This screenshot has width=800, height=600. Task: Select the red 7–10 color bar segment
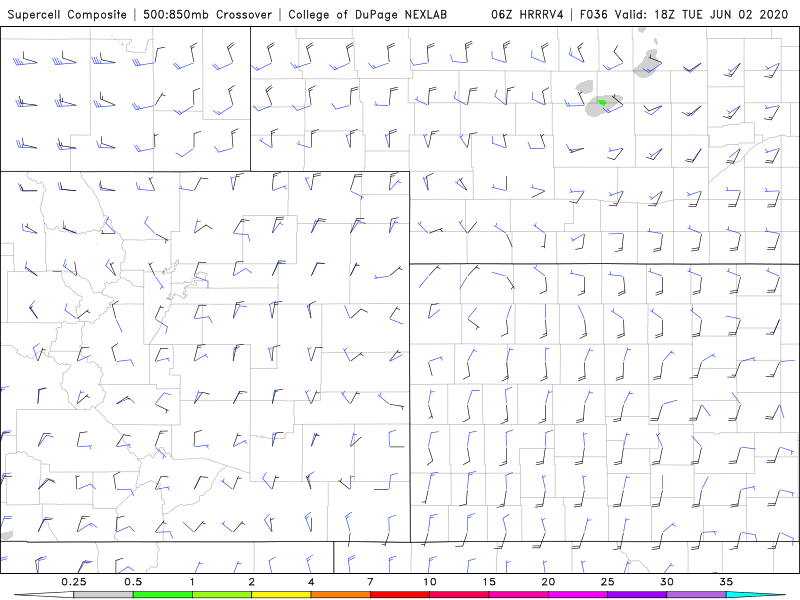(x=399, y=595)
